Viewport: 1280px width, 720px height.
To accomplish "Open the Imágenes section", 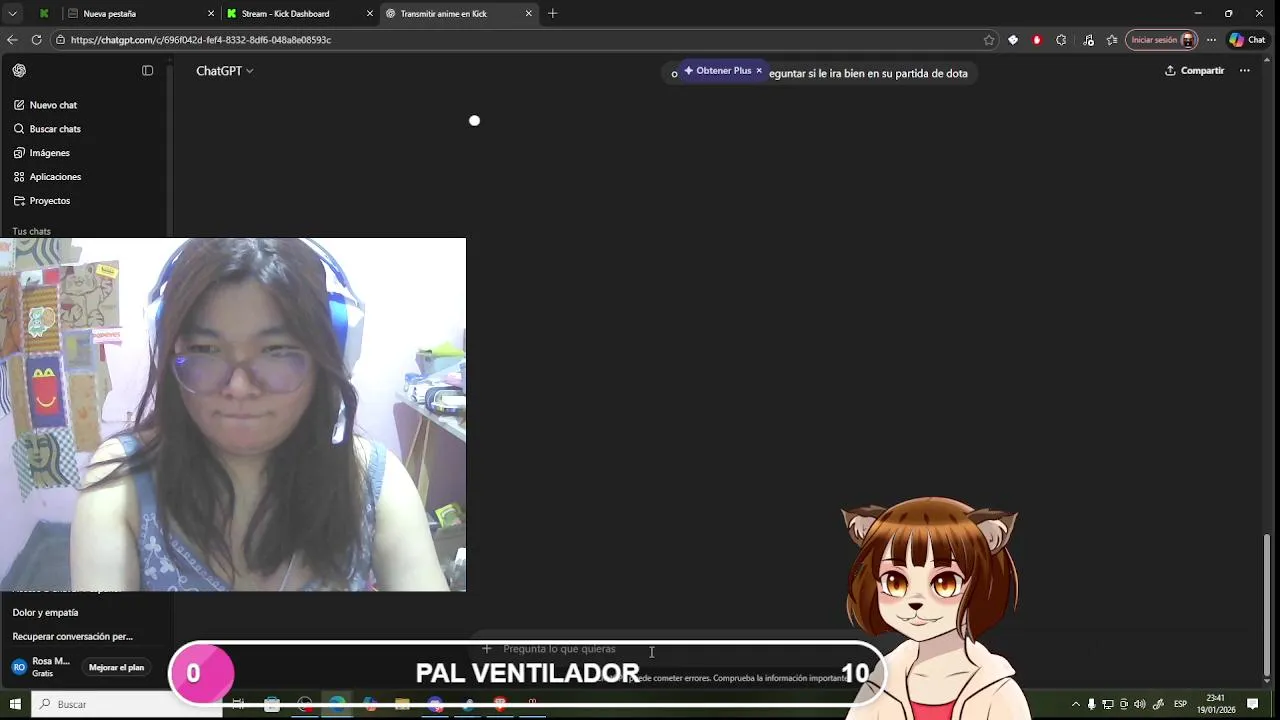I will pyautogui.click(x=49, y=153).
